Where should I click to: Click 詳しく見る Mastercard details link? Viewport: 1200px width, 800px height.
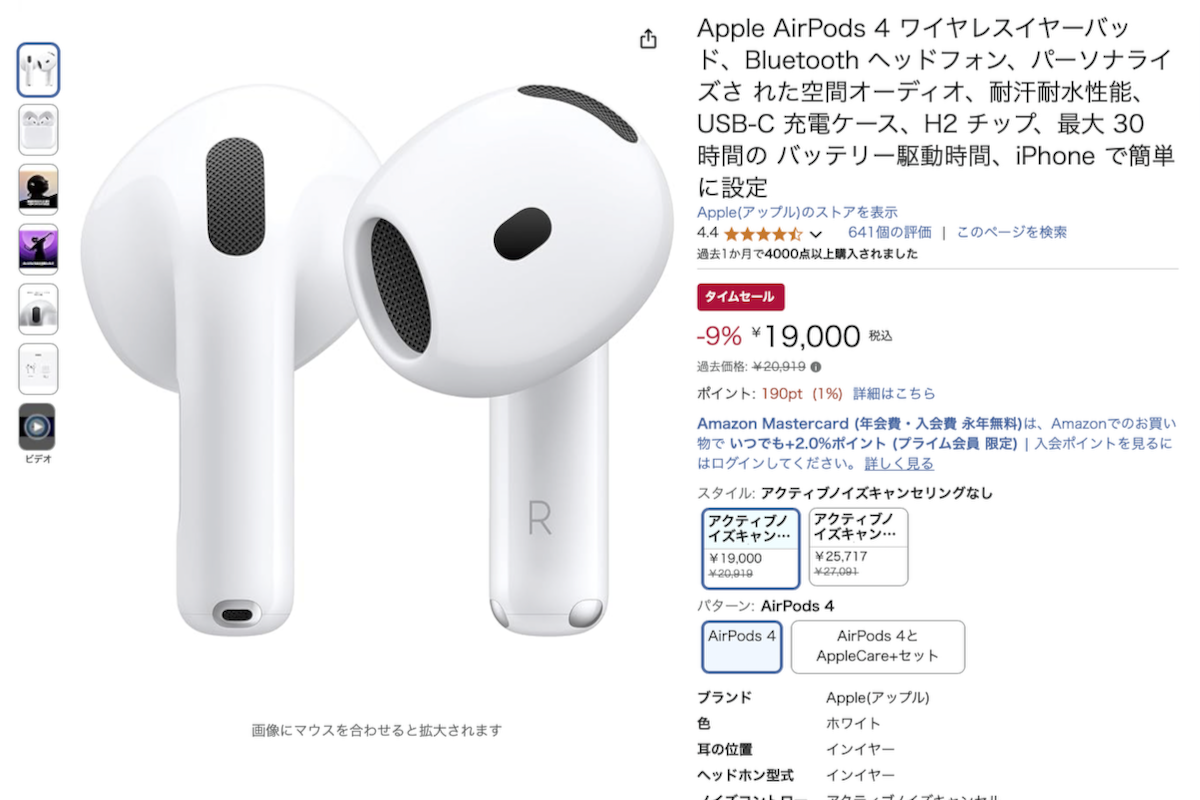tap(899, 464)
